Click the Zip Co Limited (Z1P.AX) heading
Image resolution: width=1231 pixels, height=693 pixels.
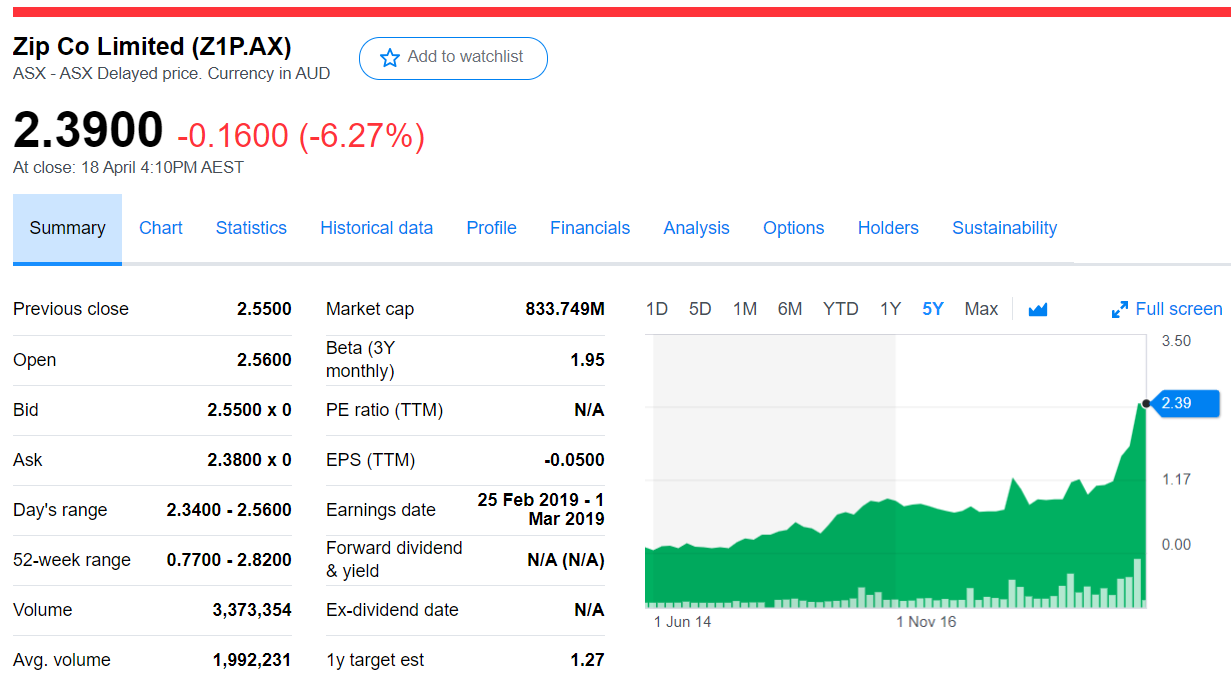(x=152, y=46)
